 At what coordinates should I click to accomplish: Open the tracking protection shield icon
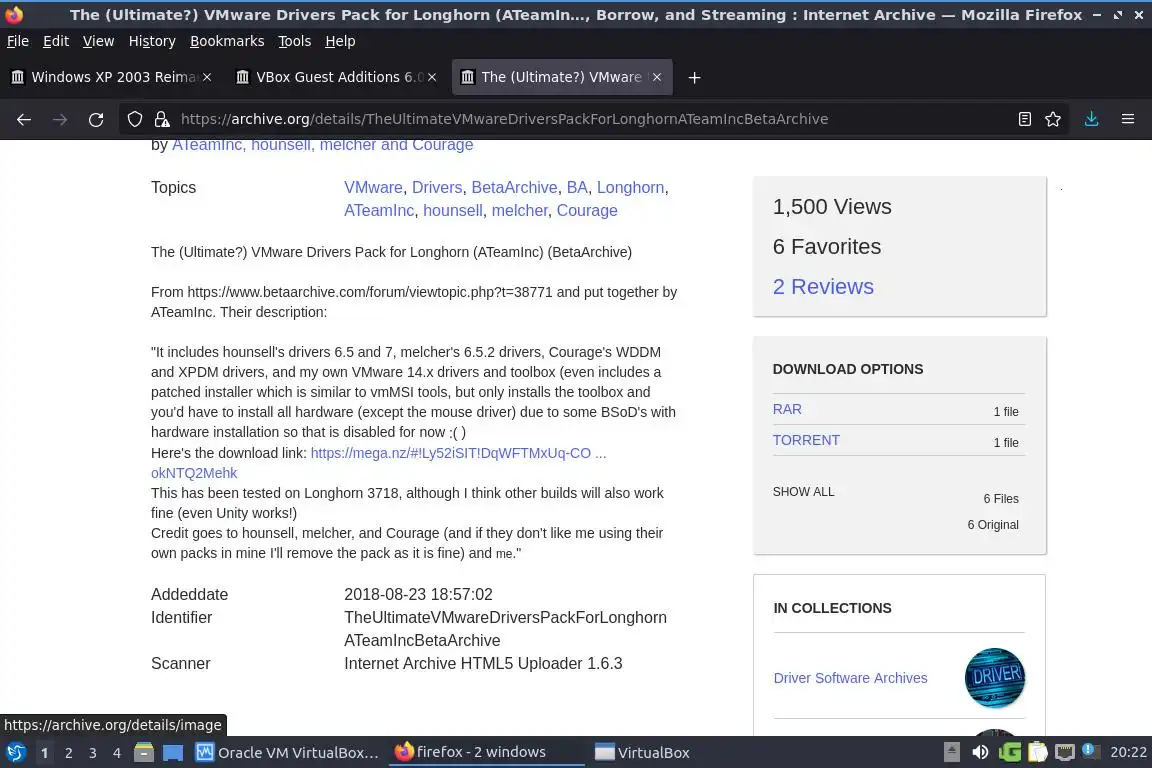tap(134, 119)
